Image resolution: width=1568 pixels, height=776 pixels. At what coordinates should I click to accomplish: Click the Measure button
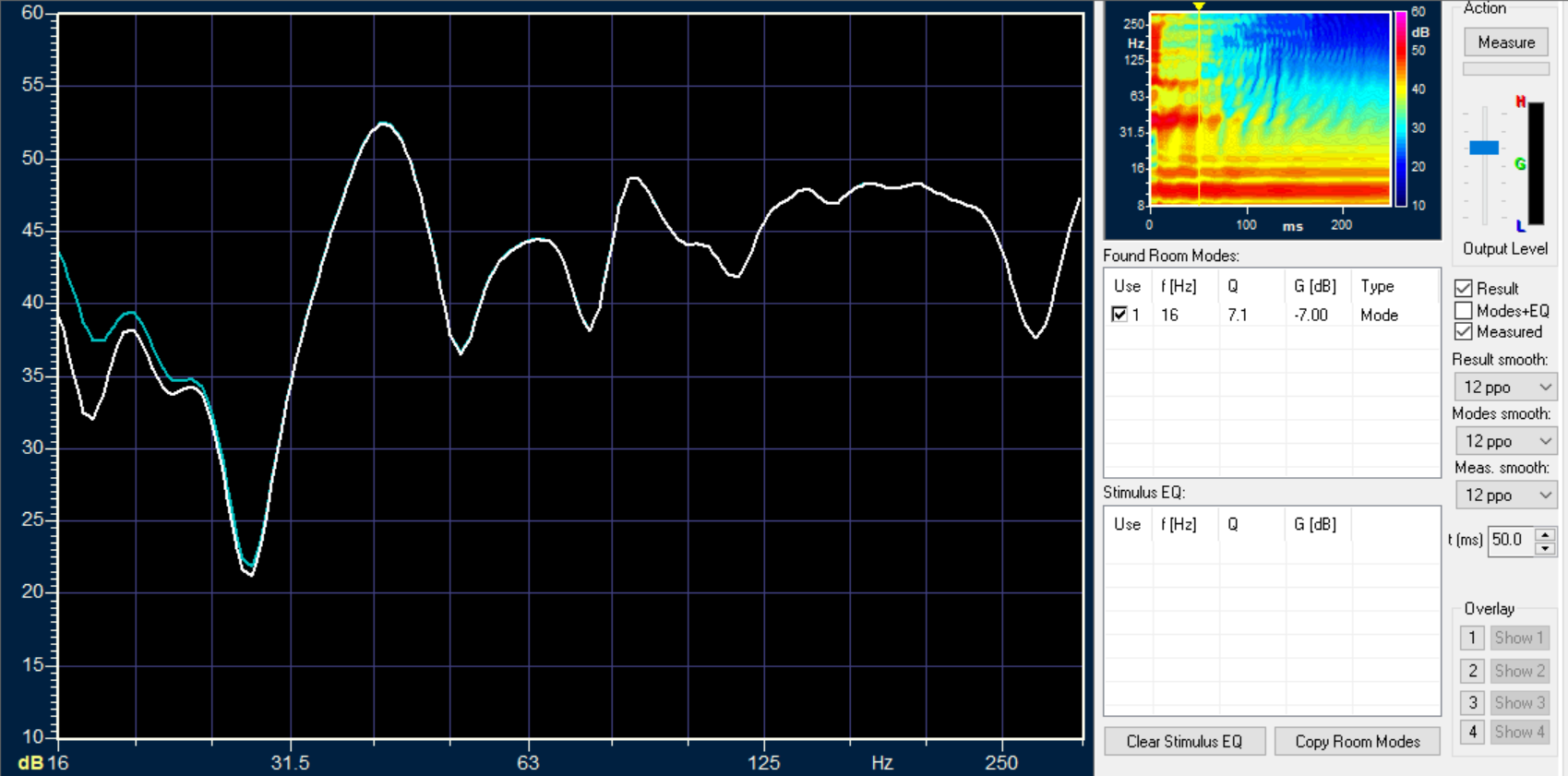(1506, 42)
